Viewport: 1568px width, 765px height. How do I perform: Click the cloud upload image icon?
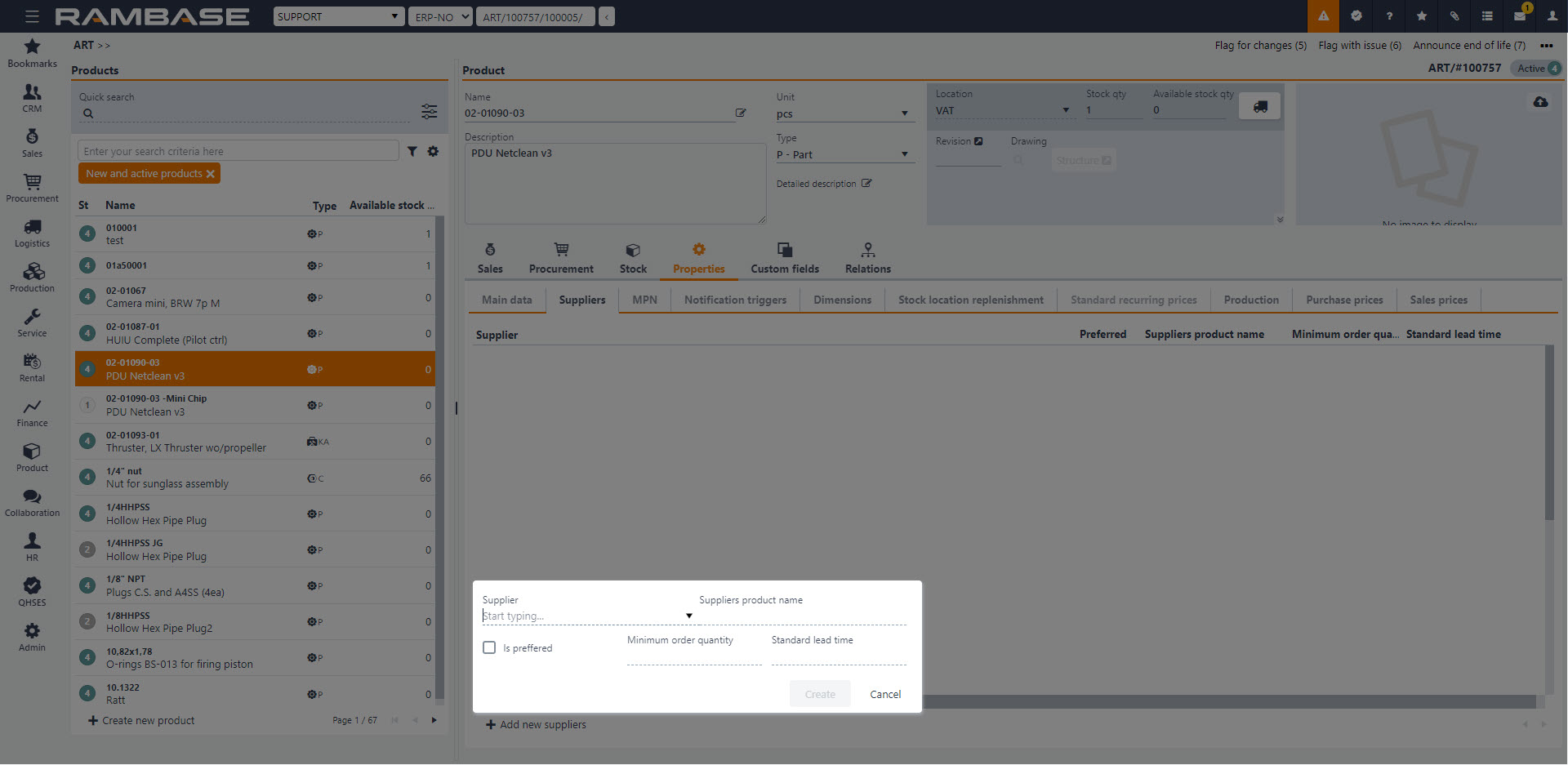(x=1540, y=102)
